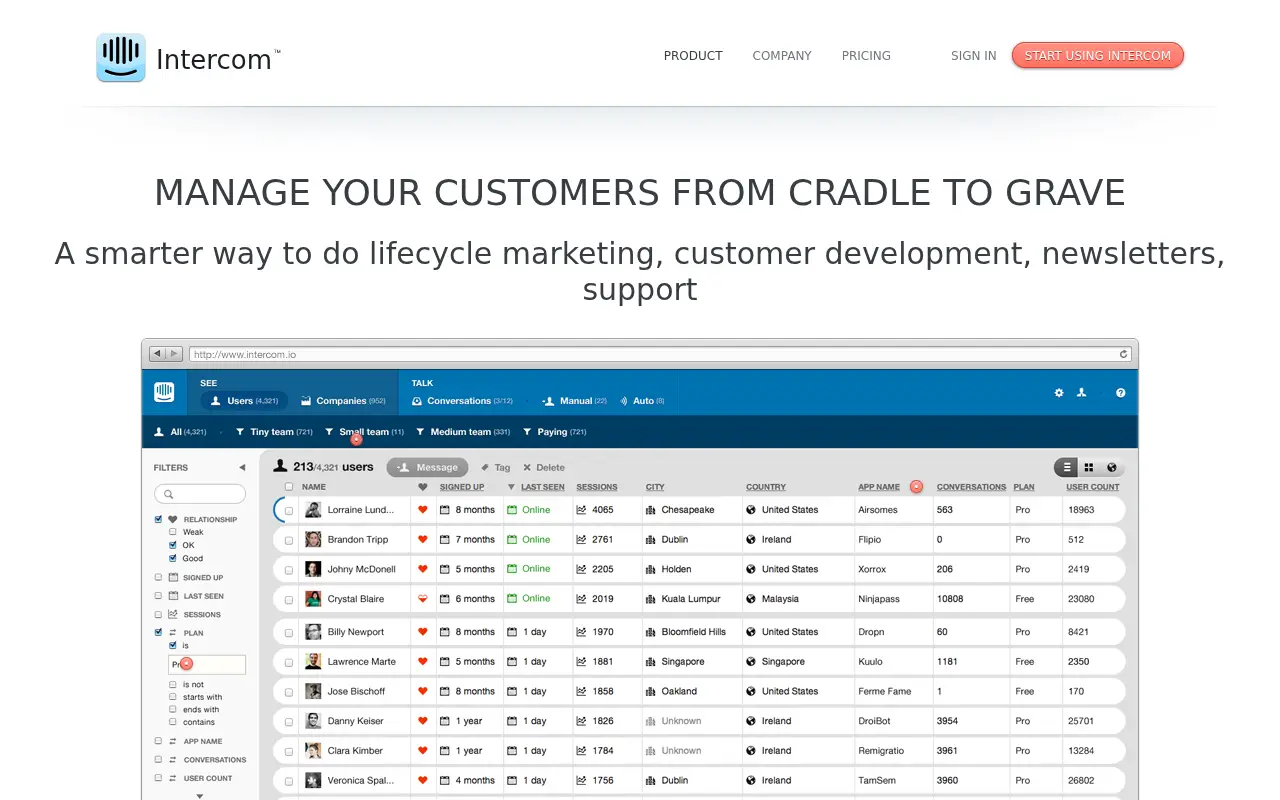Screen dimensions: 1280x800
Task: Go to the Pricing page
Action: tap(866, 56)
